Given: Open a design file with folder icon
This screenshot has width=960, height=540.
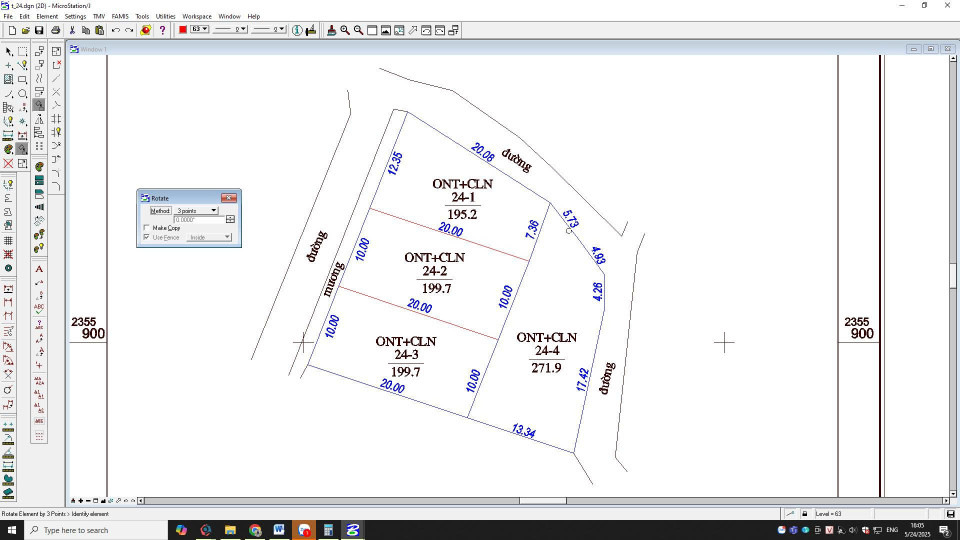Looking at the screenshot, I should point(25,31).
